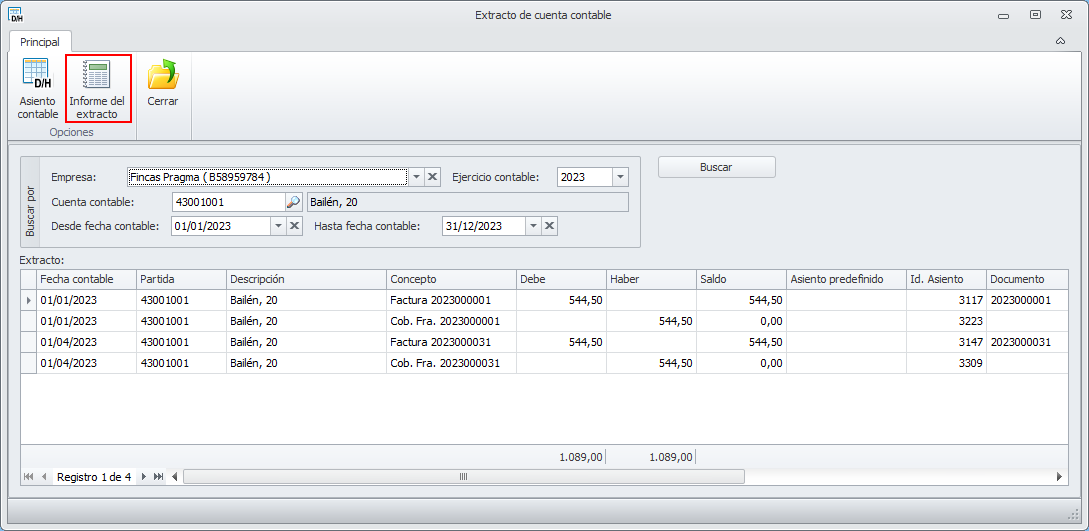The height and width of the screenshot is (531, 1089).
Task: Generate the Informe del extracto report
Action: [98, 89]
